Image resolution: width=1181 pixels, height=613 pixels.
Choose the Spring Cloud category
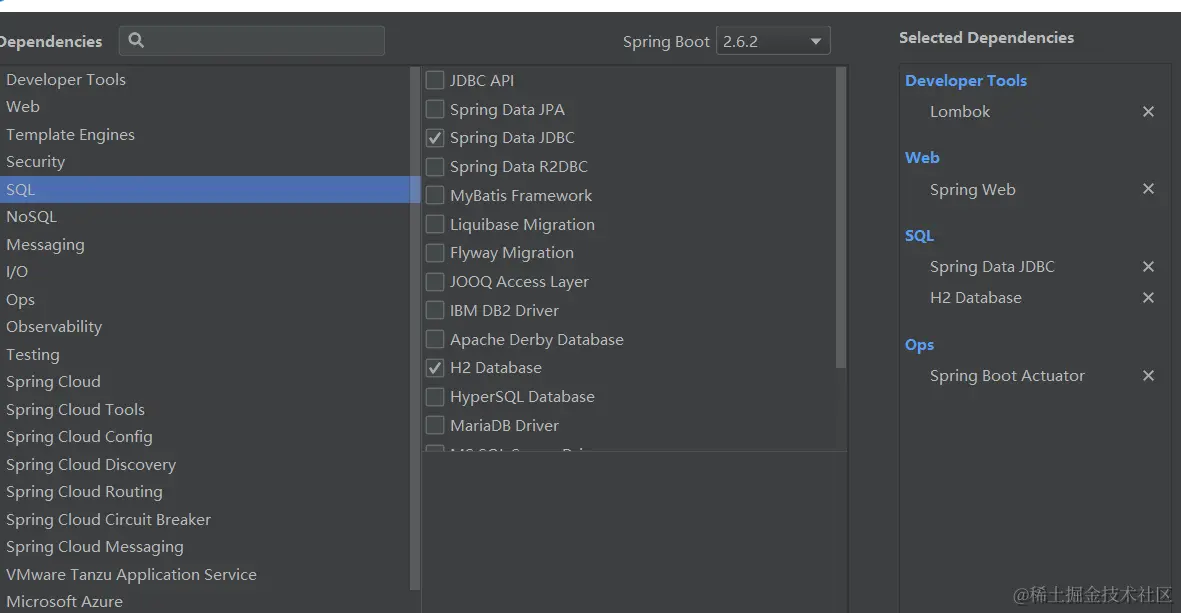pyautogui.click(x=53, y=382)
